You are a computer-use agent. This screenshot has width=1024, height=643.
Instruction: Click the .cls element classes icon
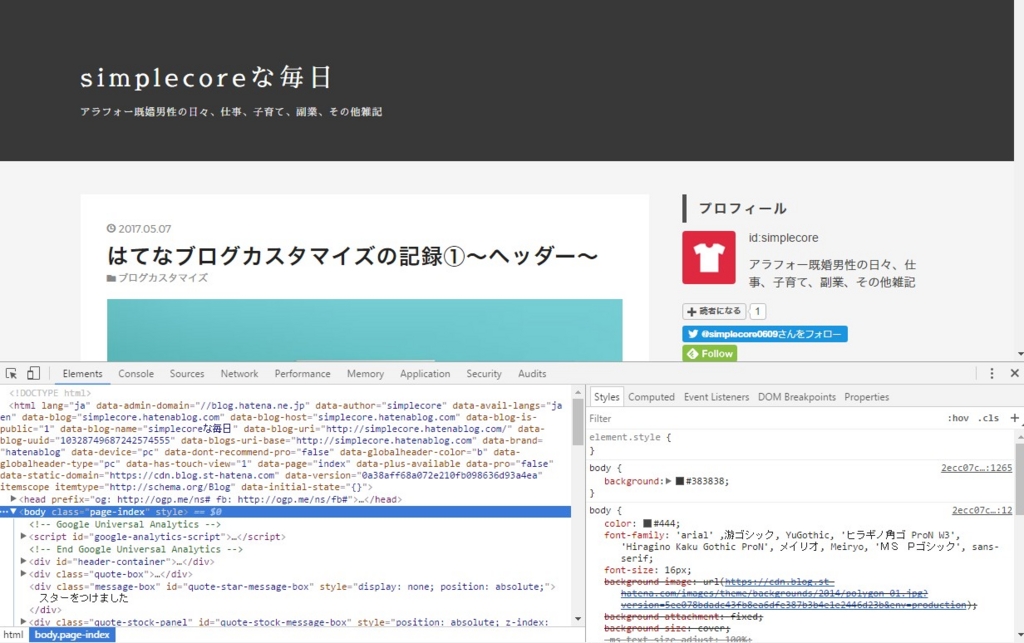coord(987,418)
